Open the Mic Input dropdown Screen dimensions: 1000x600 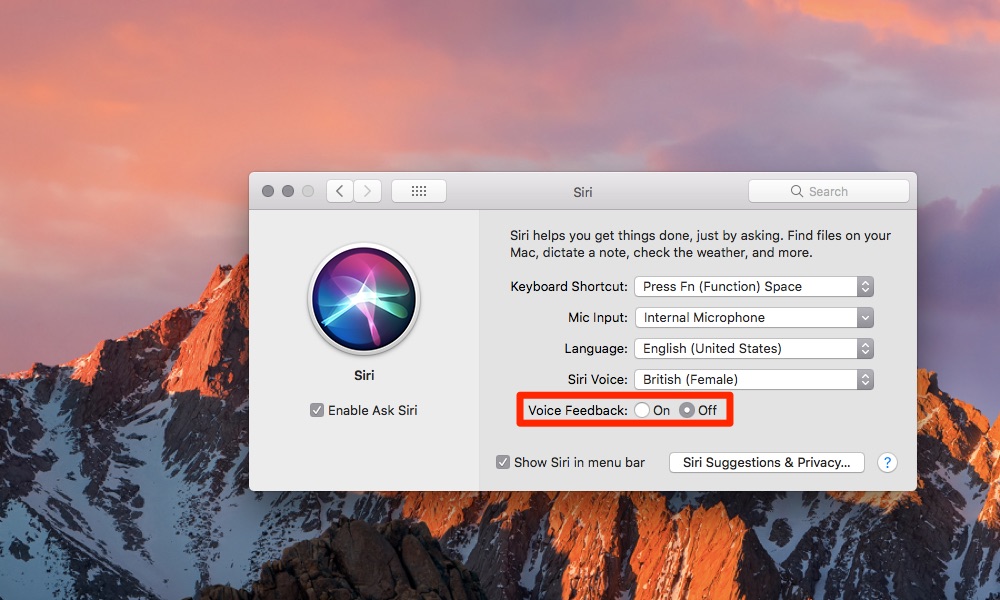pyautogui.click(x=754, y=318)
